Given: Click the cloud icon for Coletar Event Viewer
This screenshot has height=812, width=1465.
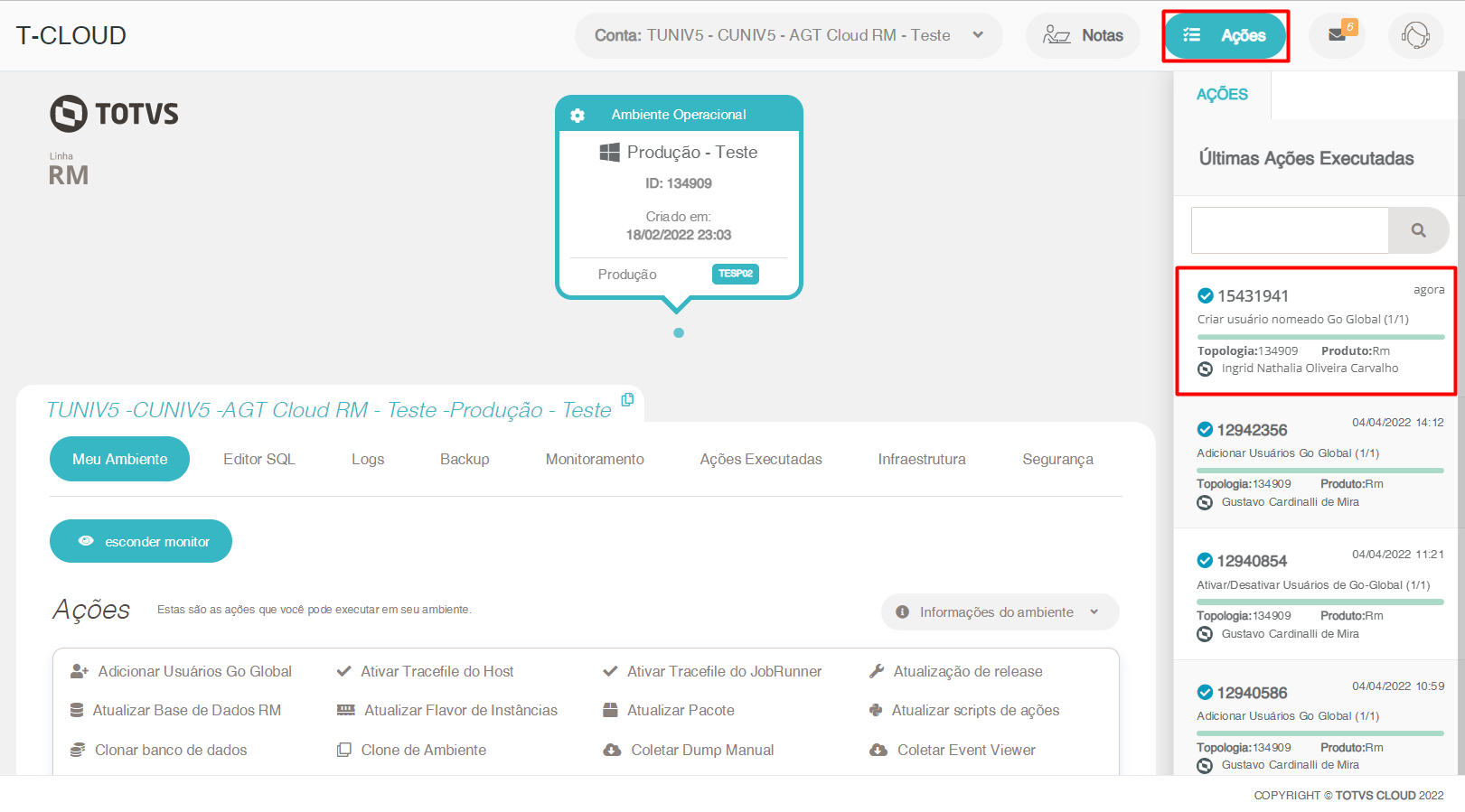Looking at the screenshot, I should (x=878, y=750).
